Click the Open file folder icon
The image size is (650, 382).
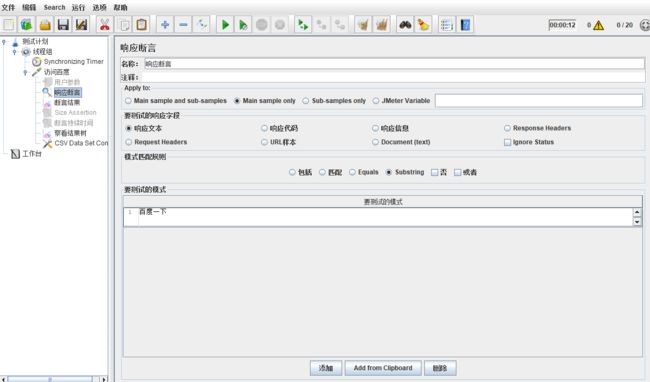coord(45,25)
